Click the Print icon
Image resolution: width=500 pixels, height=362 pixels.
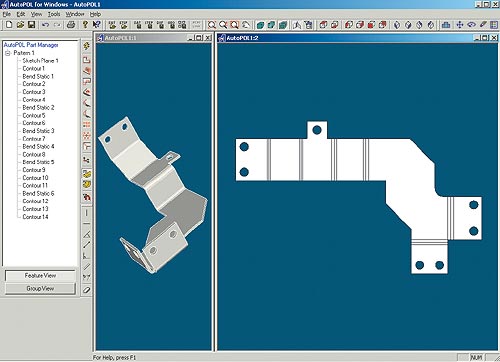pyautogui.click(x=71, y=25)
